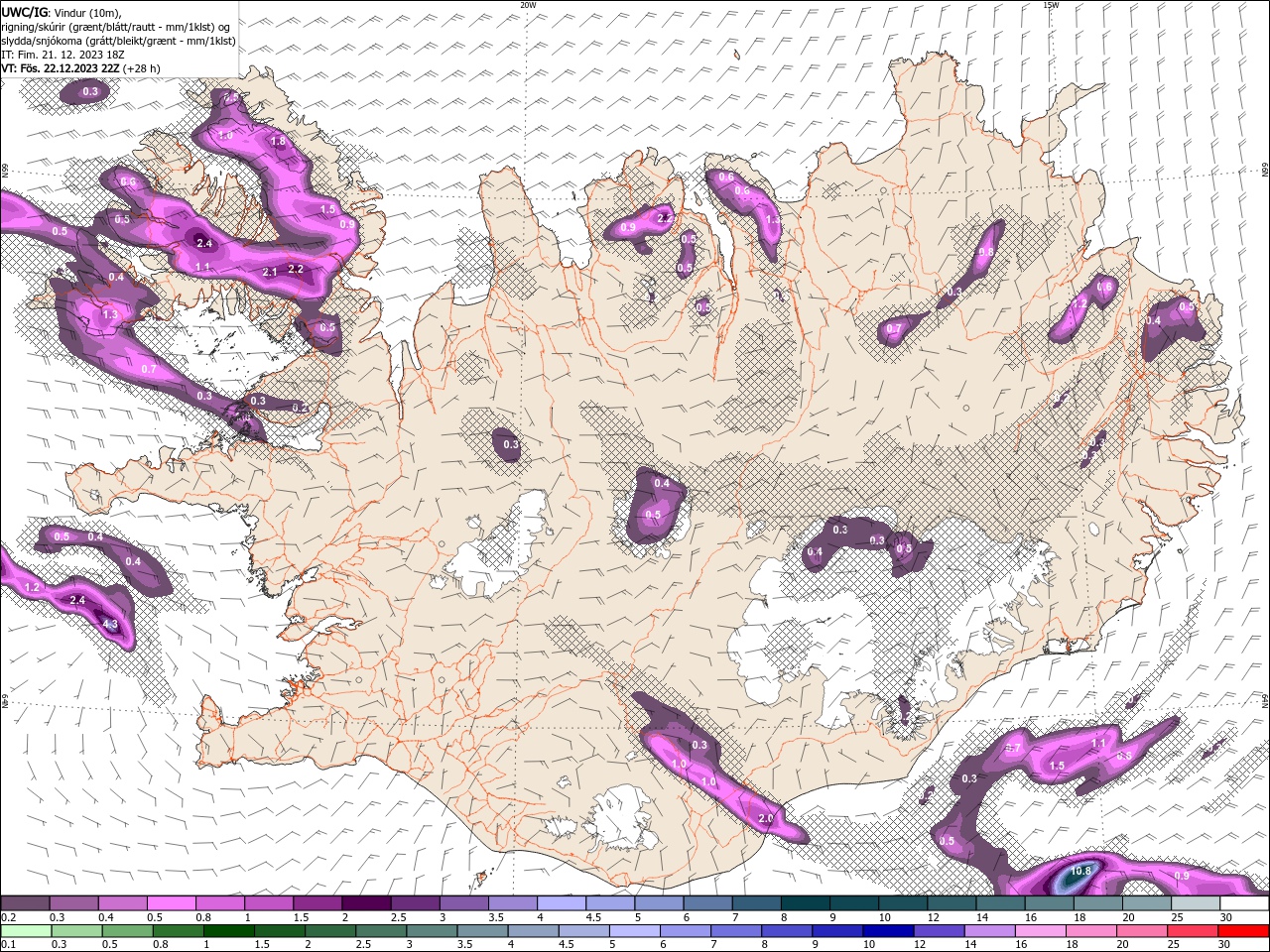Click the 15W longitude label
The image size is (1270, 952).
point(1051,5)
